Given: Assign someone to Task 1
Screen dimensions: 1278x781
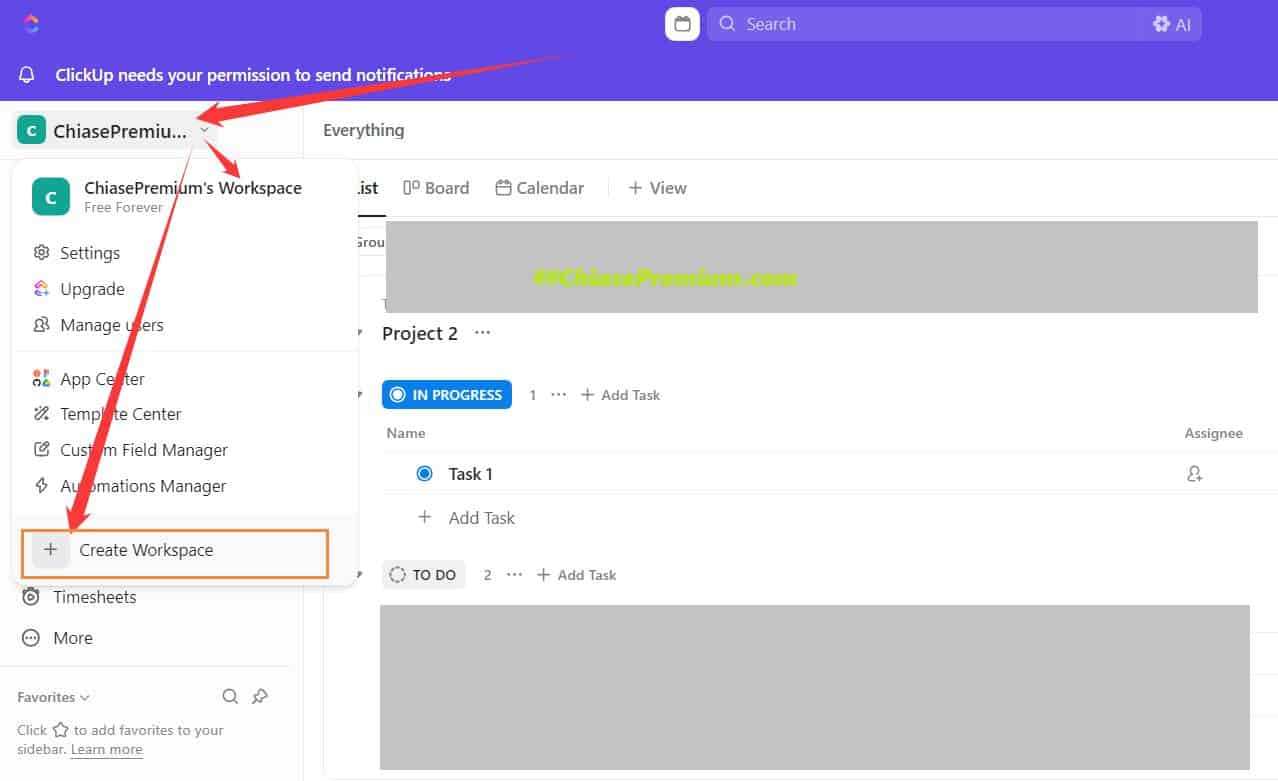Looking at the screenshot, I should point(1194,473).
